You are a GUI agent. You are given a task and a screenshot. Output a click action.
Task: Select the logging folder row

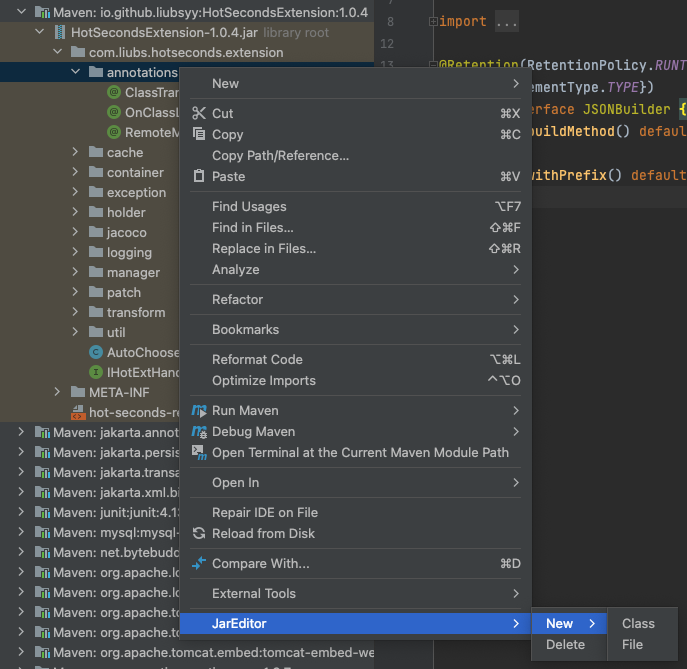point(90,252)
